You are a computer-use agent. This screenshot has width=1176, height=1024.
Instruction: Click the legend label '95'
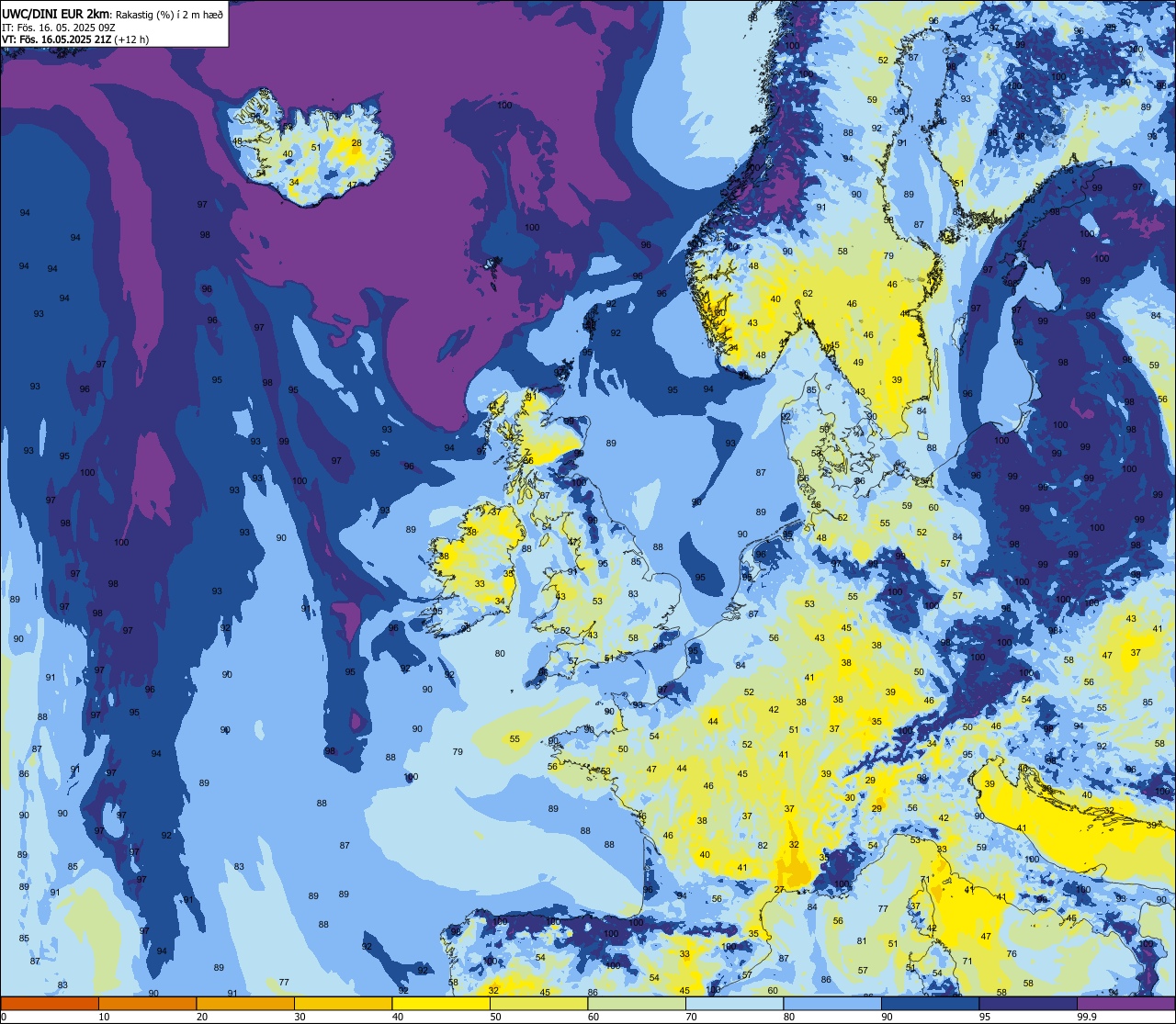click(984, 1017)
